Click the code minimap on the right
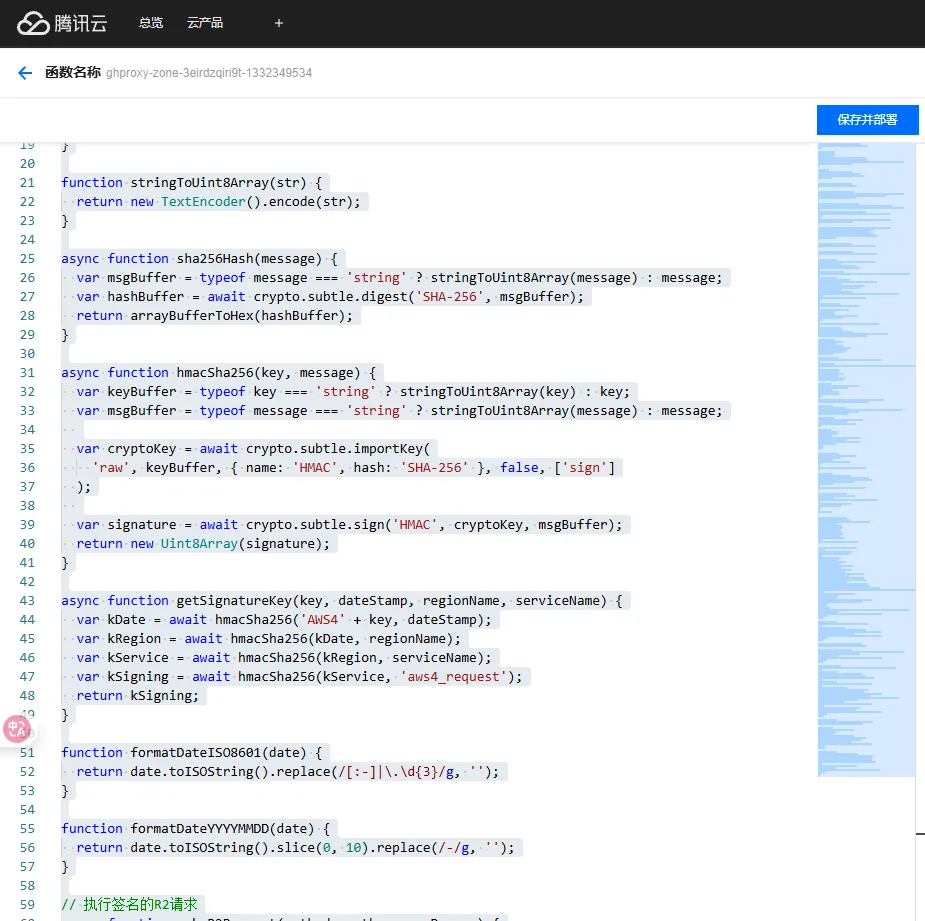 tap(866, 450)
